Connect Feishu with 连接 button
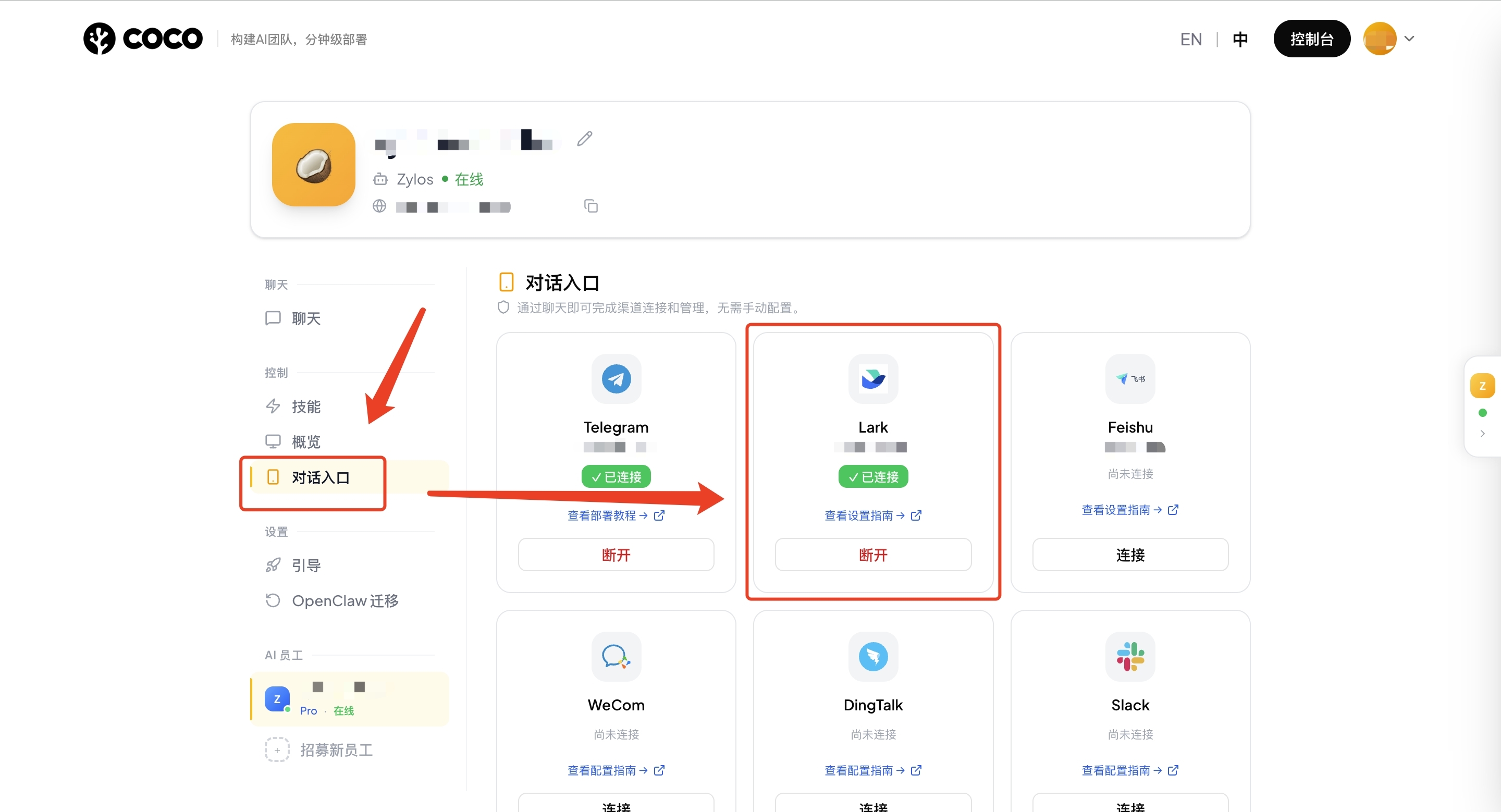 tap(1130, 555)
